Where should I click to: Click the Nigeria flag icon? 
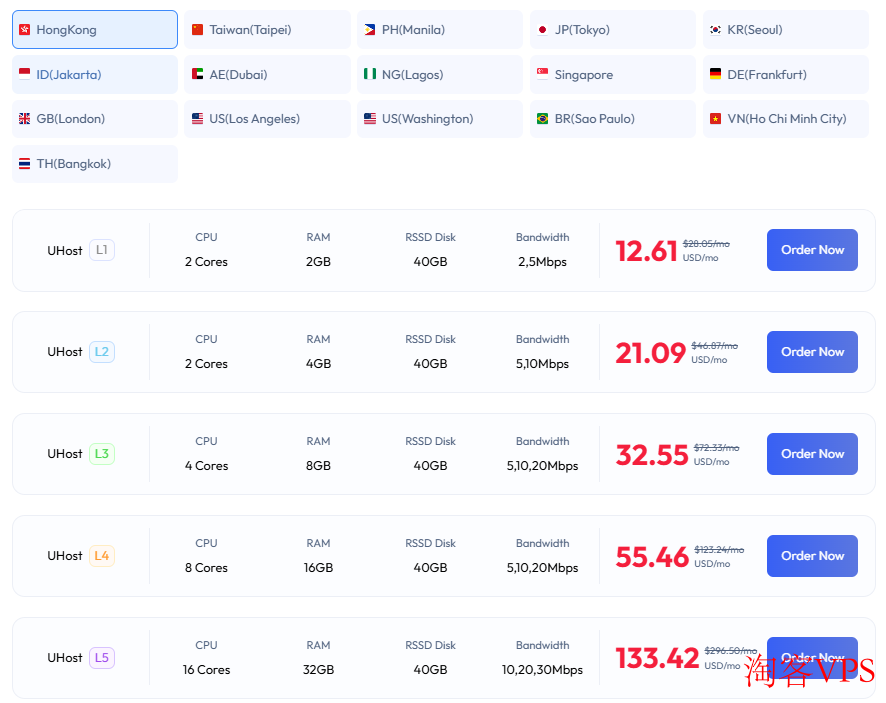pos(370,75)
